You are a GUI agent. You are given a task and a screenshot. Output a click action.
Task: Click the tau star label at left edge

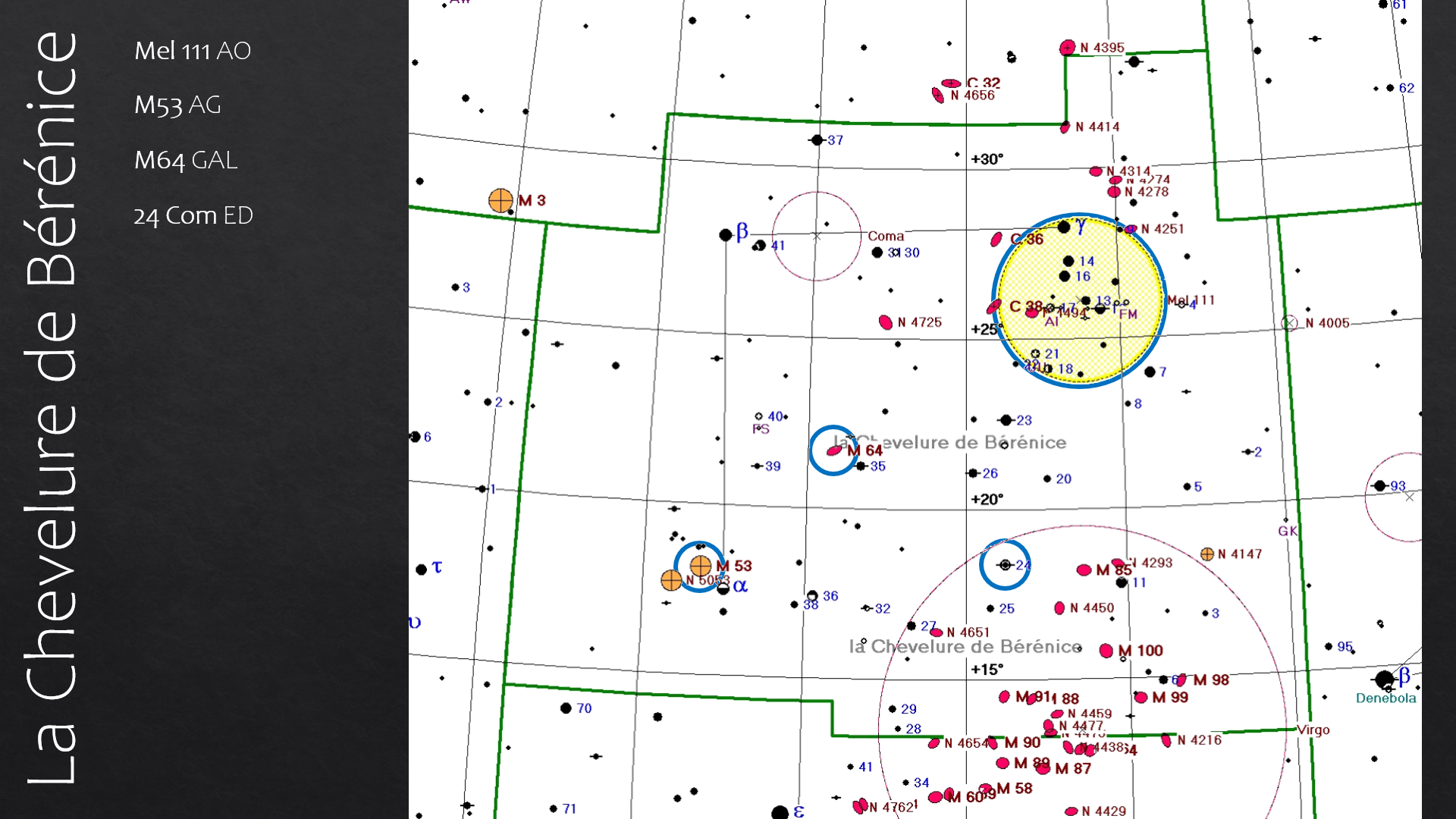point(437,566)
